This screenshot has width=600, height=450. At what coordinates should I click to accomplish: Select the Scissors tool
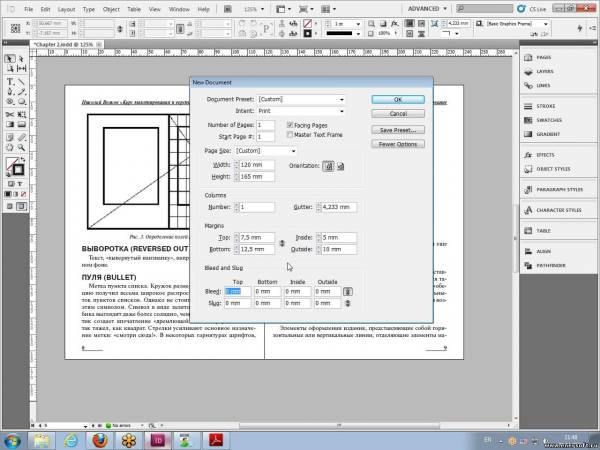point(10,114)
